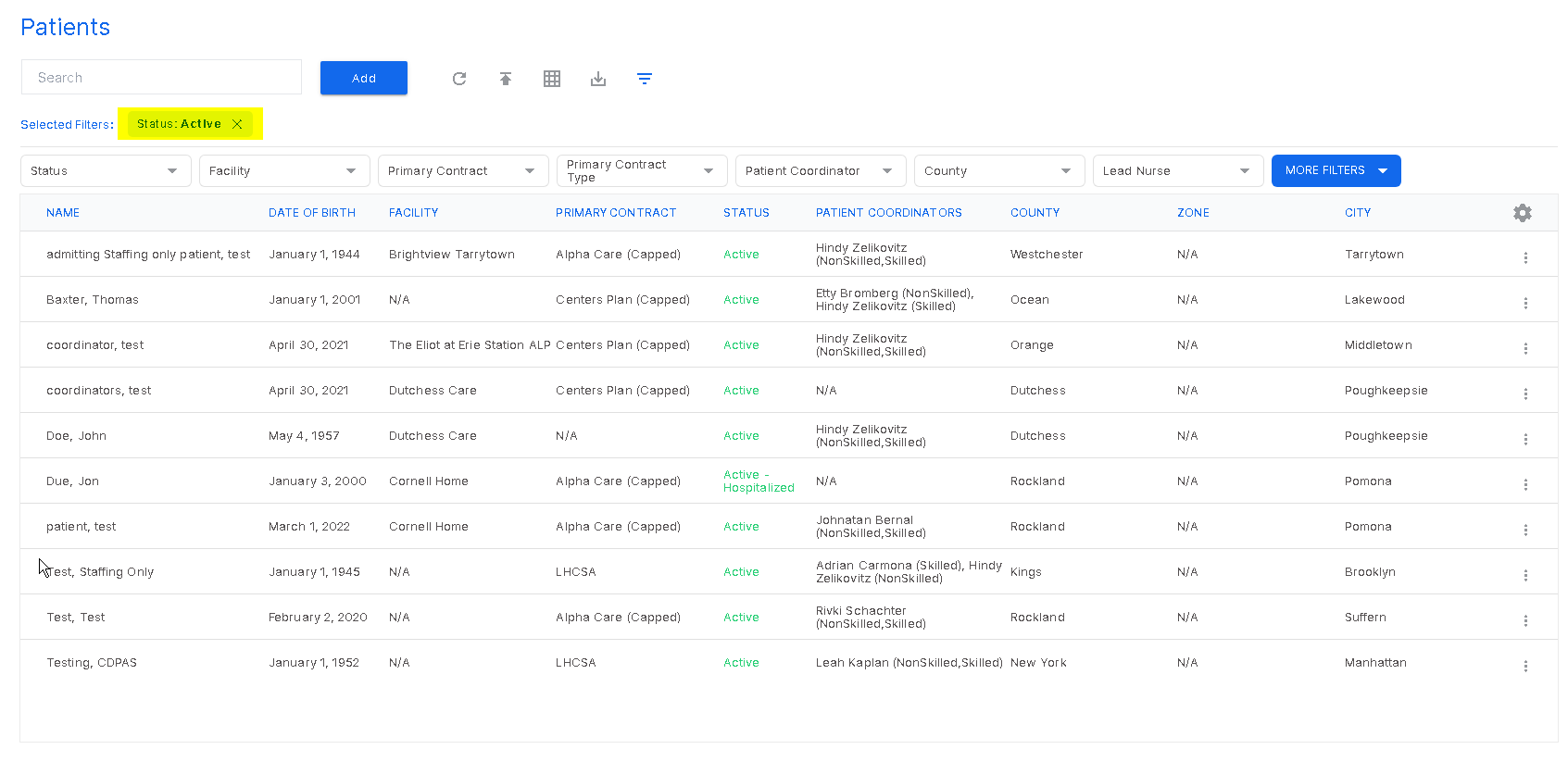Sort by COUNTY column header
Image resolution: width=1568 pixels, height=762 pixels.
click(1035, 213)
